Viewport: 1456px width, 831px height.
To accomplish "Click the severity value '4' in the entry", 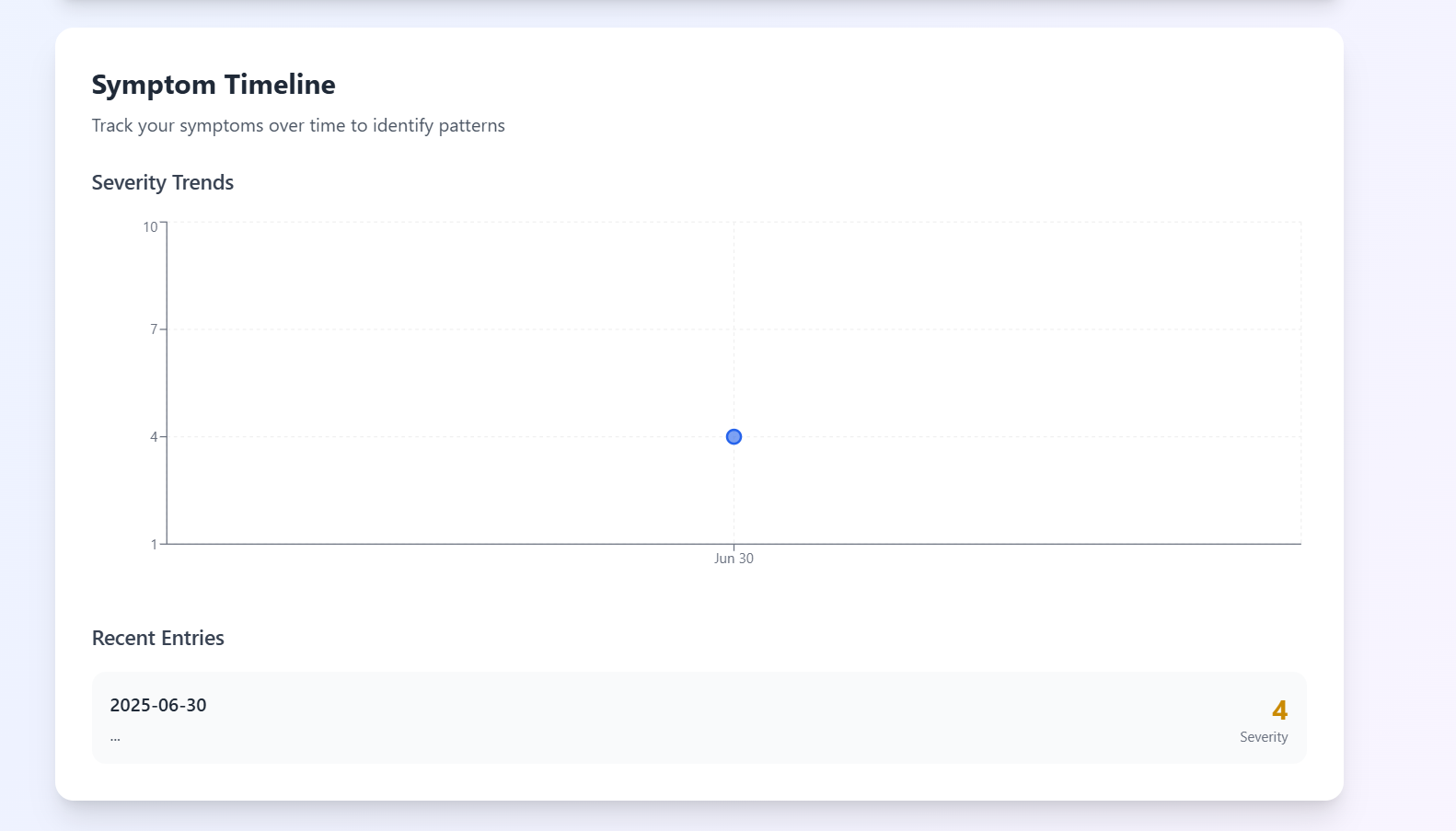I will (1279, 710).
